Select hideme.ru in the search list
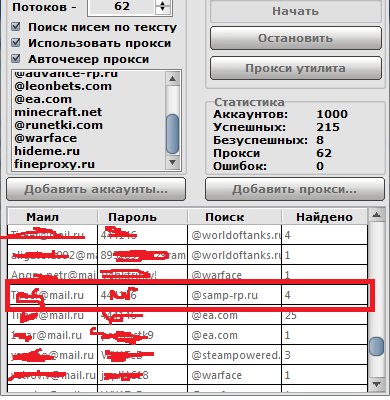This screenshot has height=400, width=390. coord(47,151)
